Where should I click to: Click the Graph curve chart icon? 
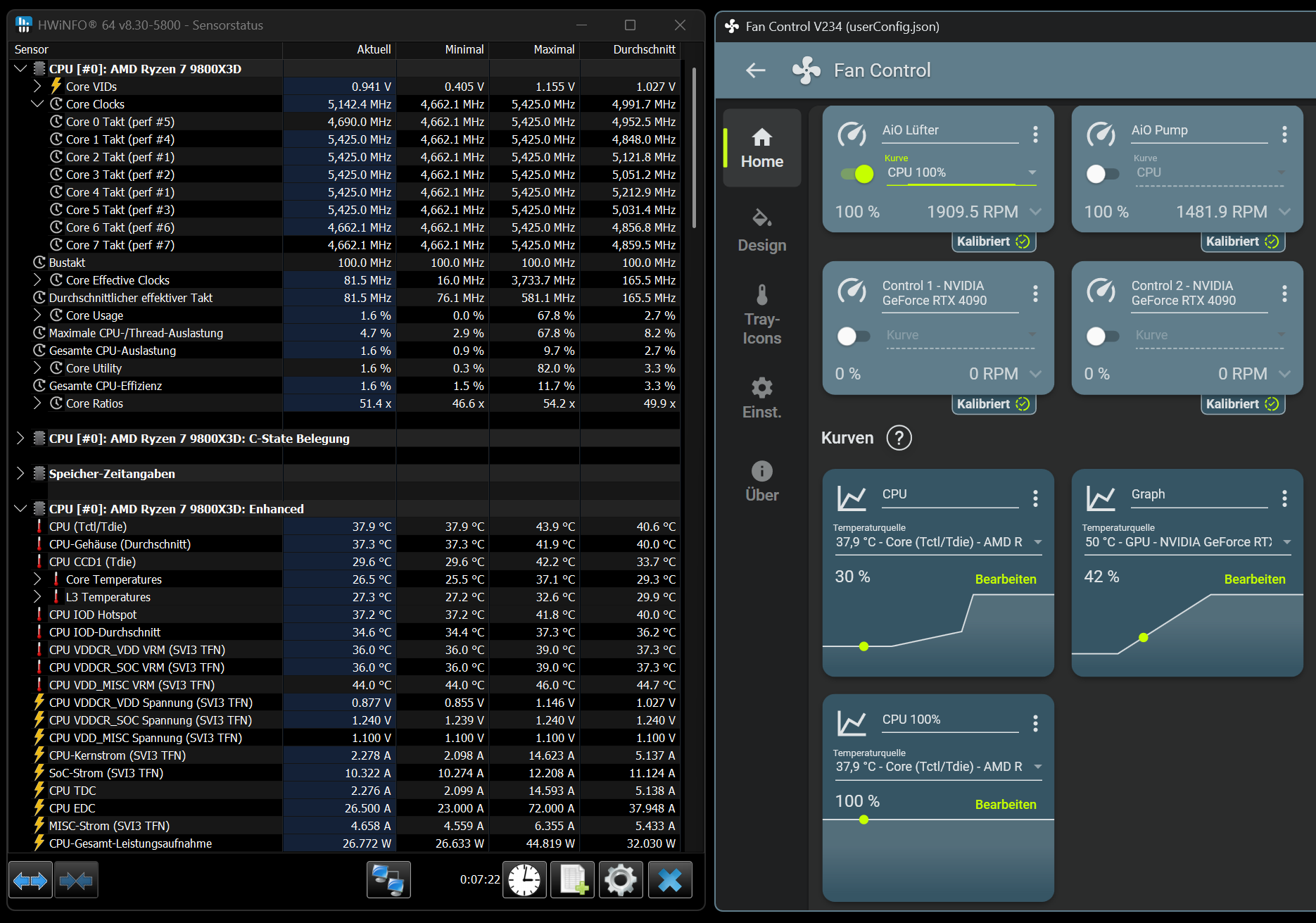pyautogui.click(x=1101, y=498)
